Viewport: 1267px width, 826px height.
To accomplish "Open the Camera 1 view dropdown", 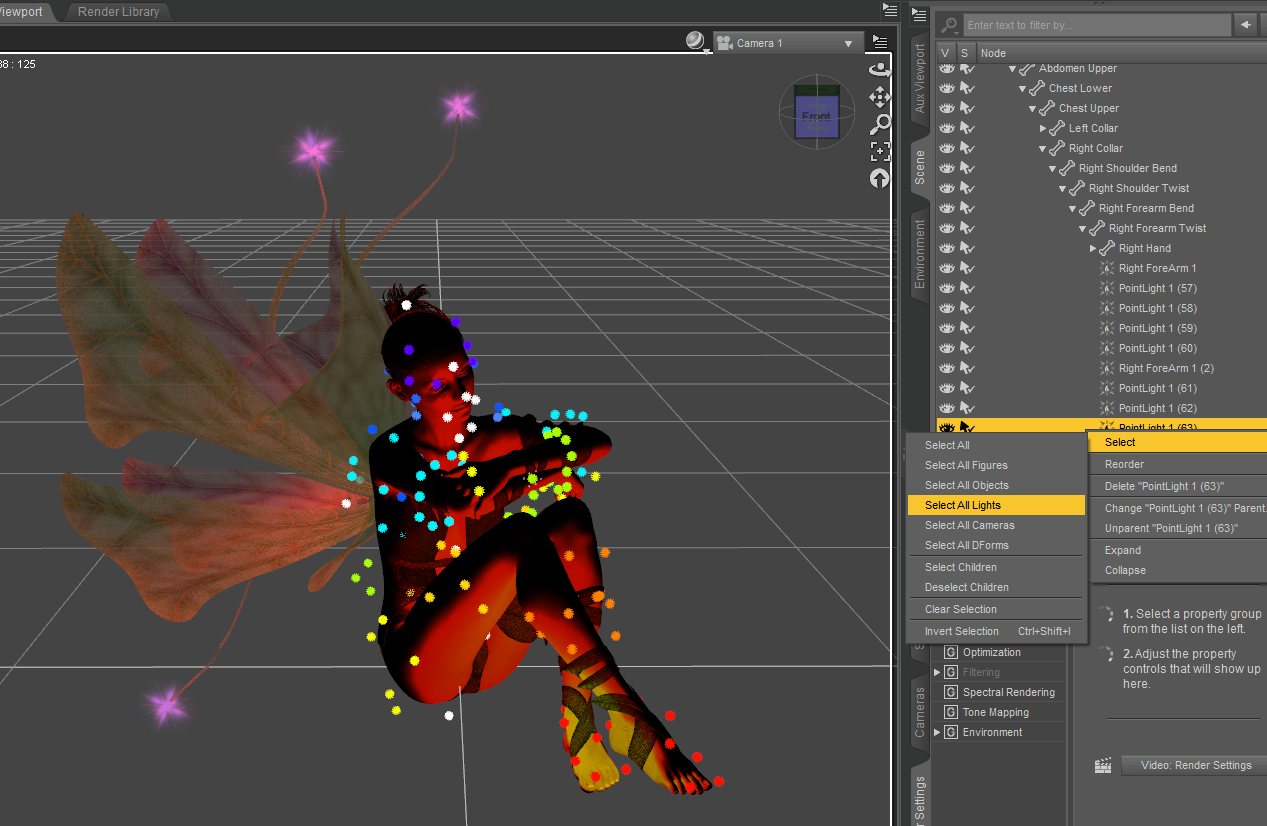I will [788, 43].
